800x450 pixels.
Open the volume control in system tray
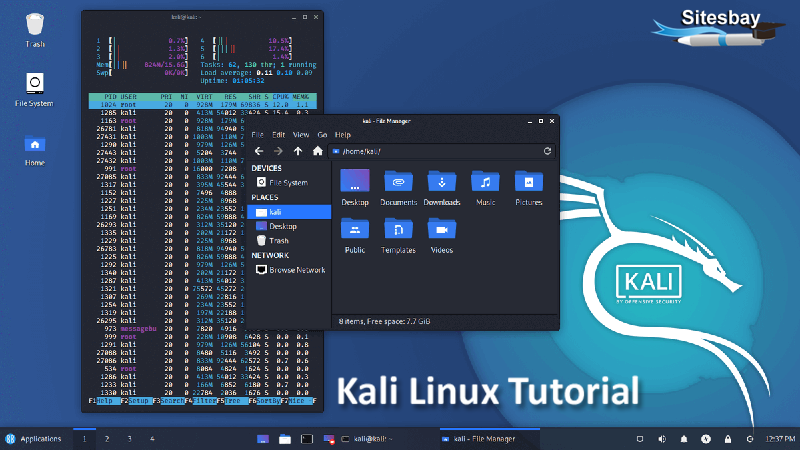(662, 439)
